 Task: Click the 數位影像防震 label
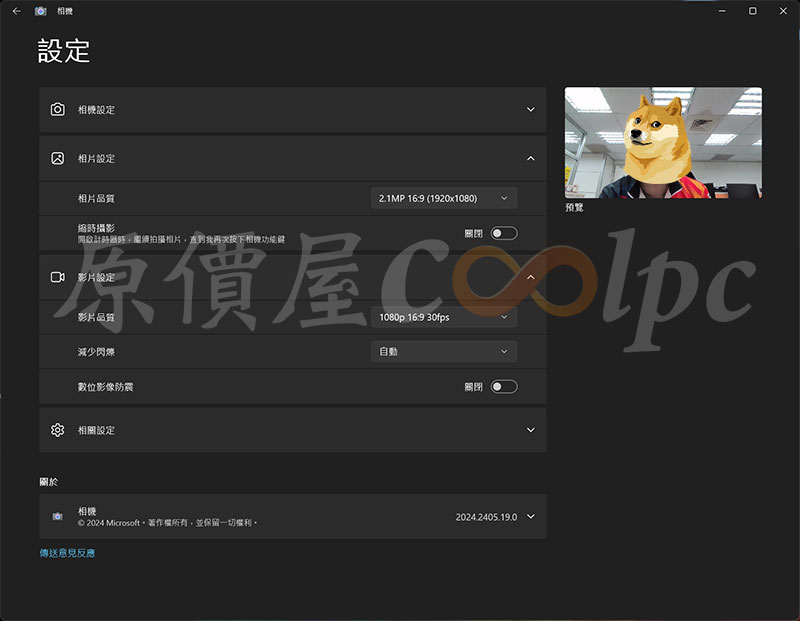click(x=105, y=387)
